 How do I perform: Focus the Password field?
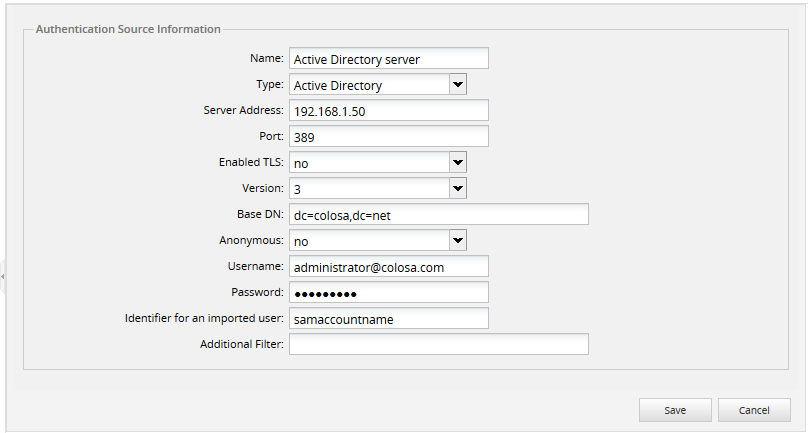click(x=388, y=292)
